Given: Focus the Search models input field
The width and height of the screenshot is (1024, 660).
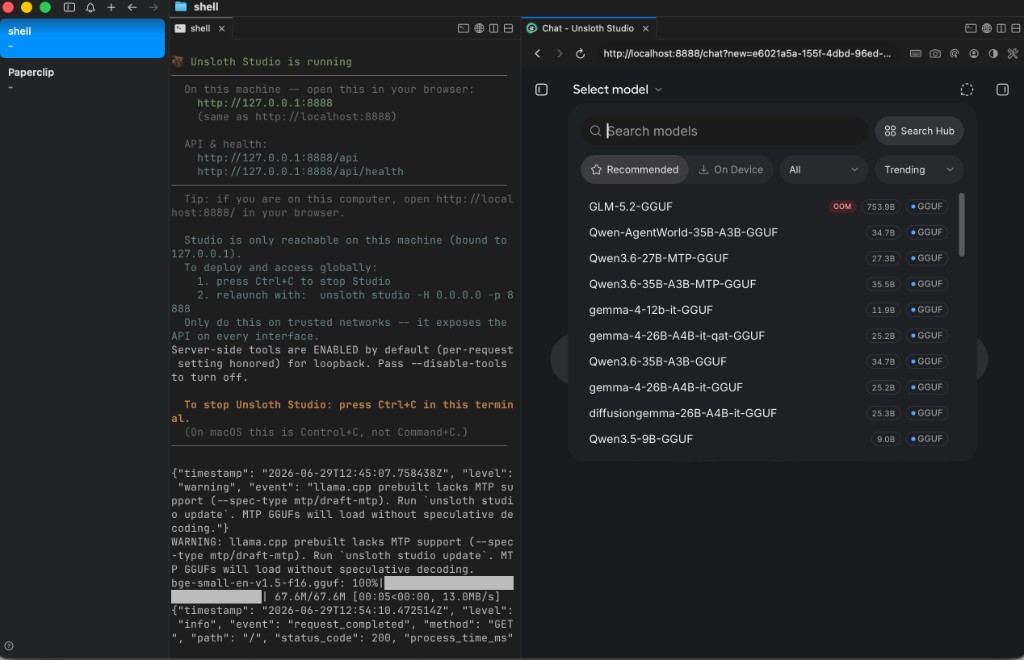Looking at the screenshot, I should tap(725, 131).
